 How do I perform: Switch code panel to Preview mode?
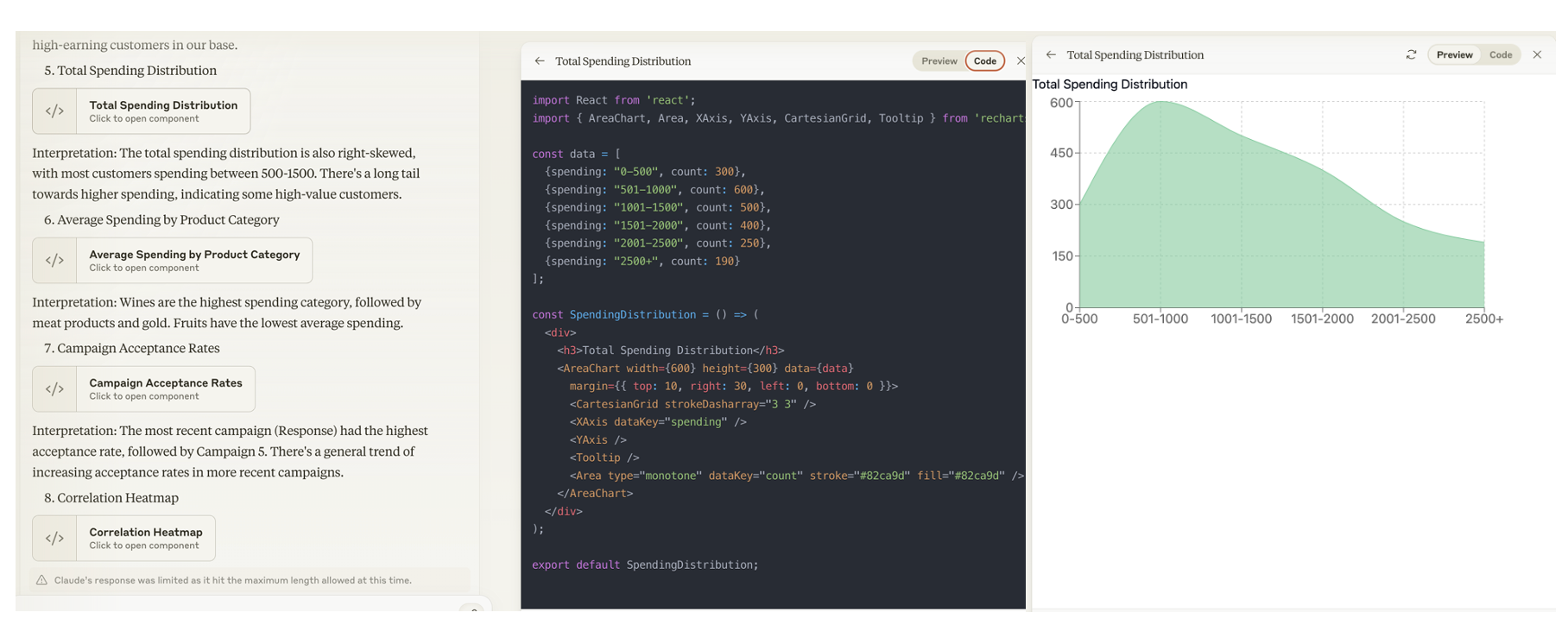939,61
